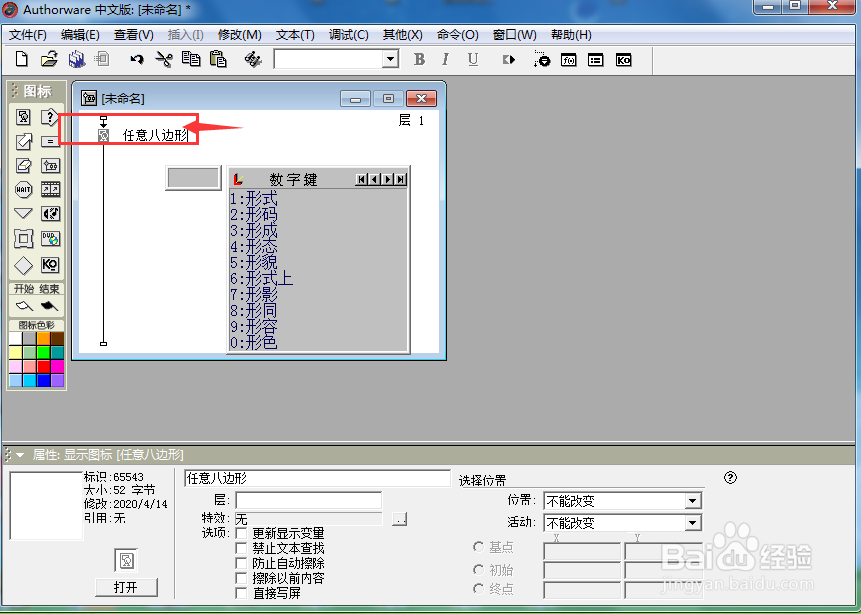Choose the WAIT icon

click(x=23, y=189)
